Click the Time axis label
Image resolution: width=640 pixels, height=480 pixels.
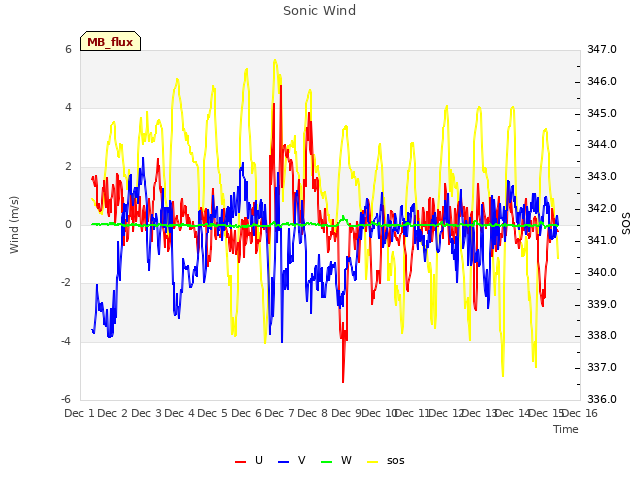(x=566, y=429)
